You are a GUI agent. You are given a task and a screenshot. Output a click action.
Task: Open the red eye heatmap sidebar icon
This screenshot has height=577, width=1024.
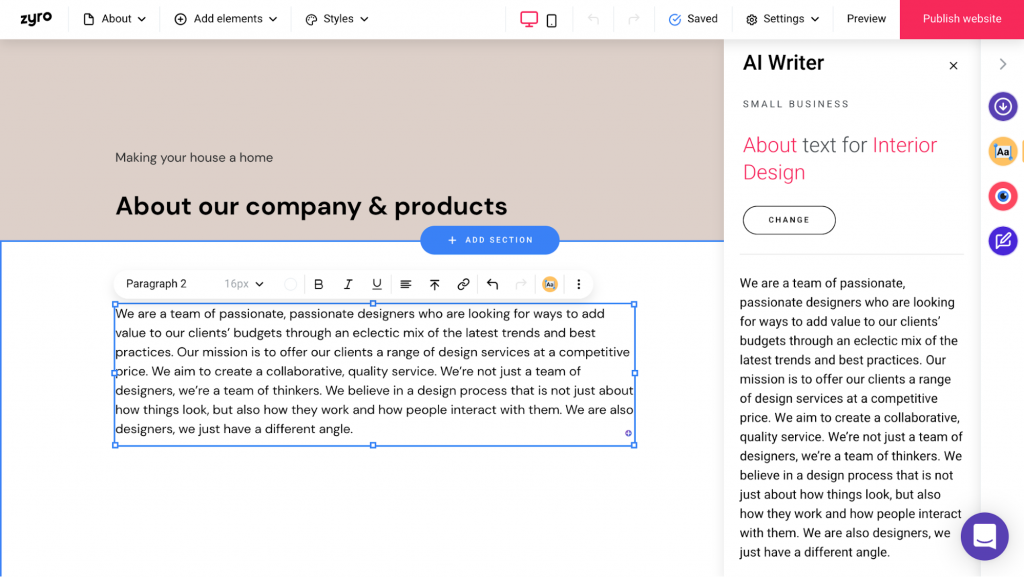pyautogui.click(x=1003, y=196)
